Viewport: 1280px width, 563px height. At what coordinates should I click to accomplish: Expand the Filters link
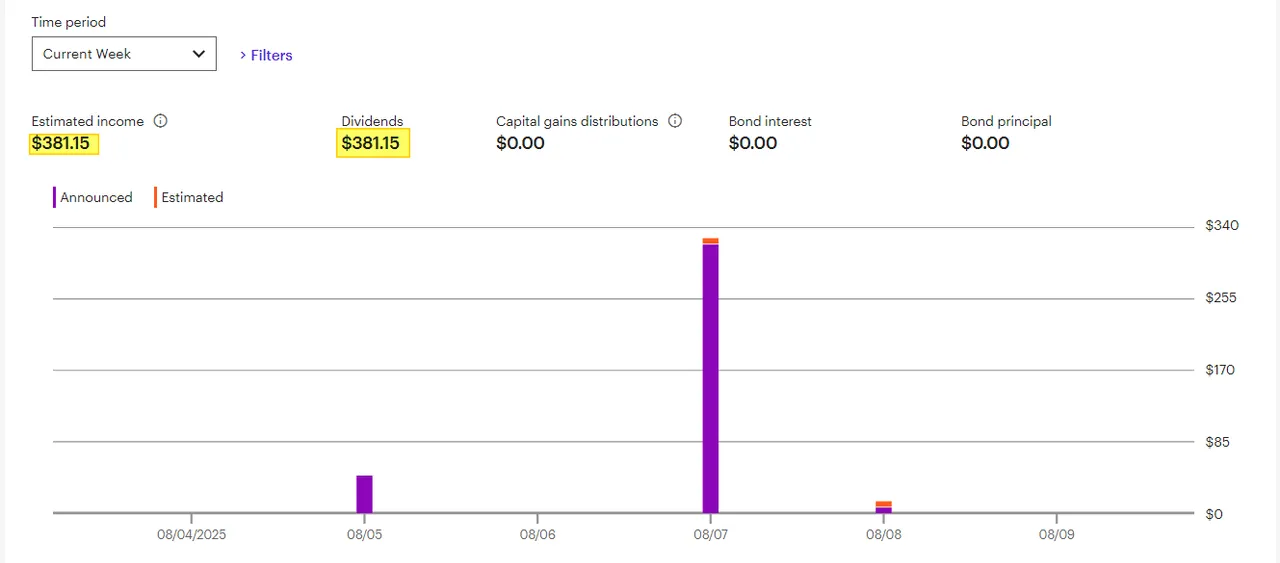[266, 55]
